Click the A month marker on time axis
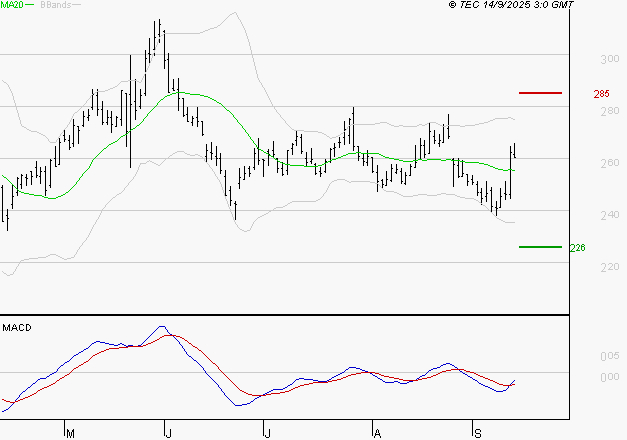The width and height of the screenshot is (627, 440). (377, 433)
